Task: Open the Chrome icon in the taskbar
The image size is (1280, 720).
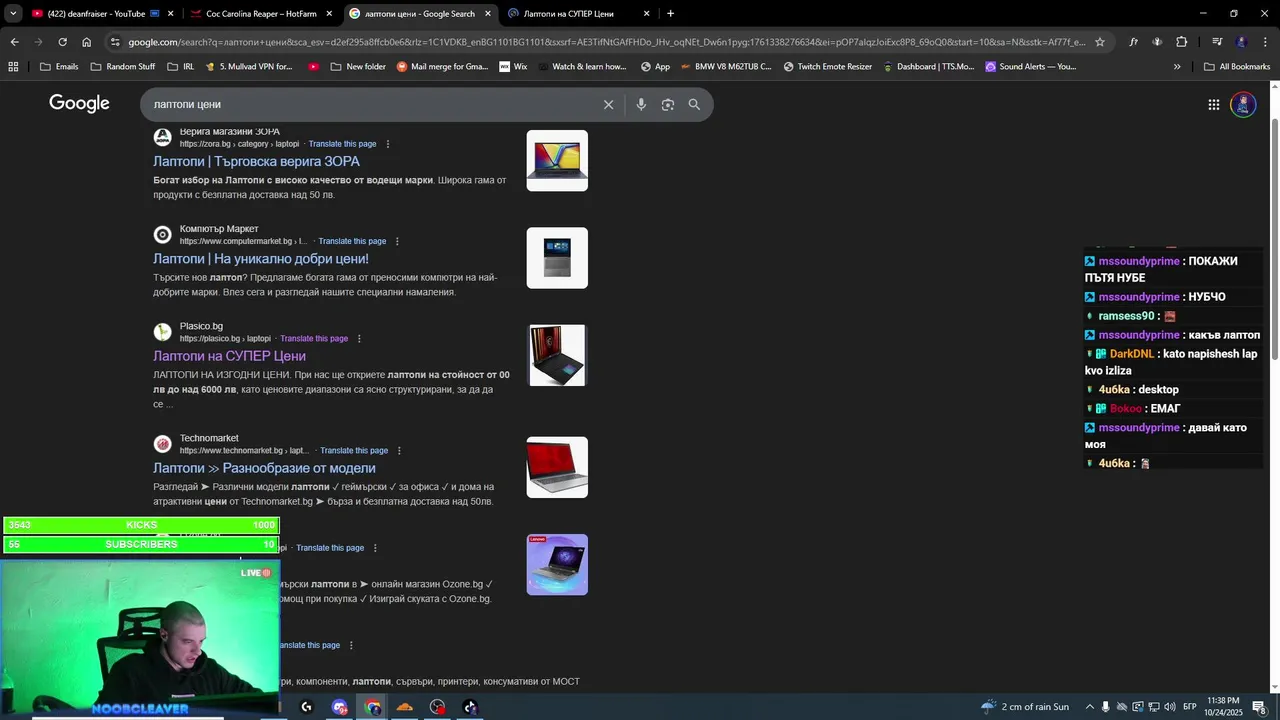Action: (x=373, y=707)
